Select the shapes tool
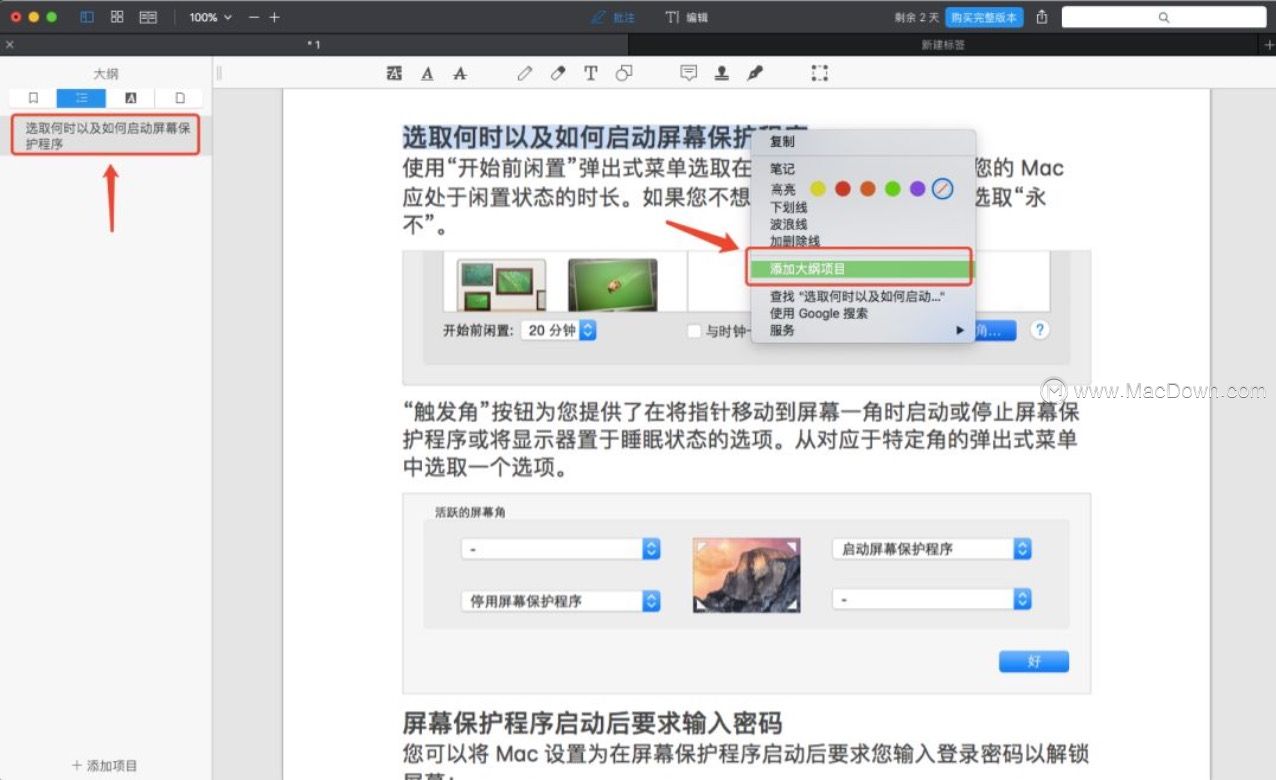1276x780 pixels. pos(624,73)
